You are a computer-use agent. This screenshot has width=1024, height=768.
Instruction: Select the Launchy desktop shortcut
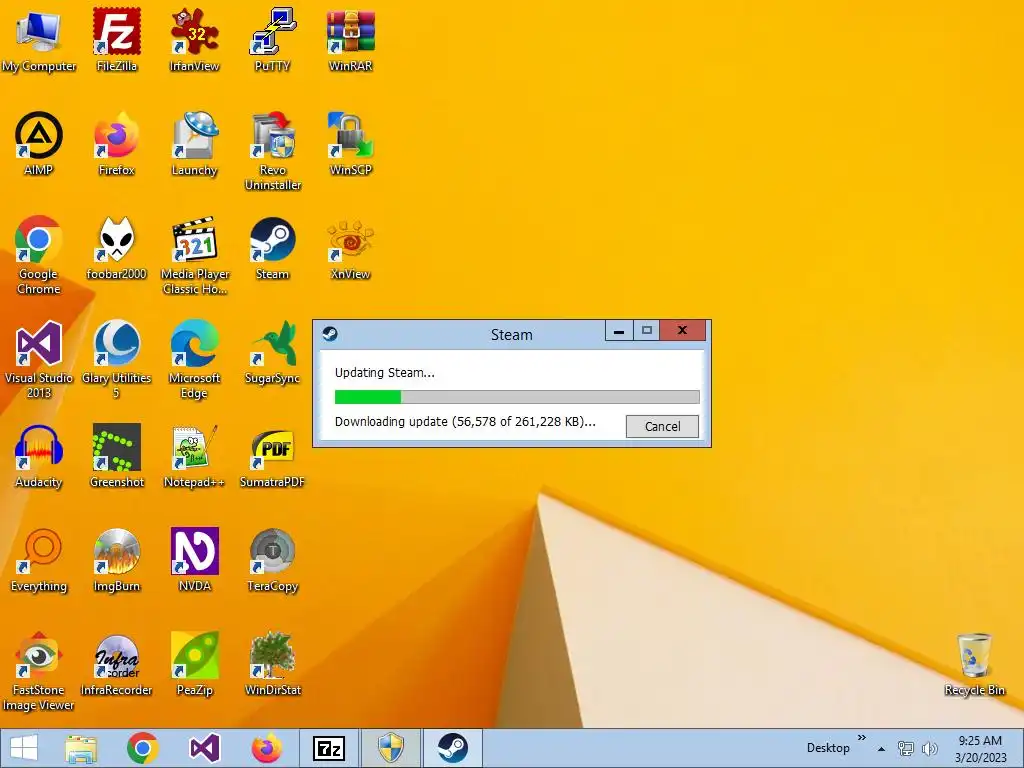(194, 144)
